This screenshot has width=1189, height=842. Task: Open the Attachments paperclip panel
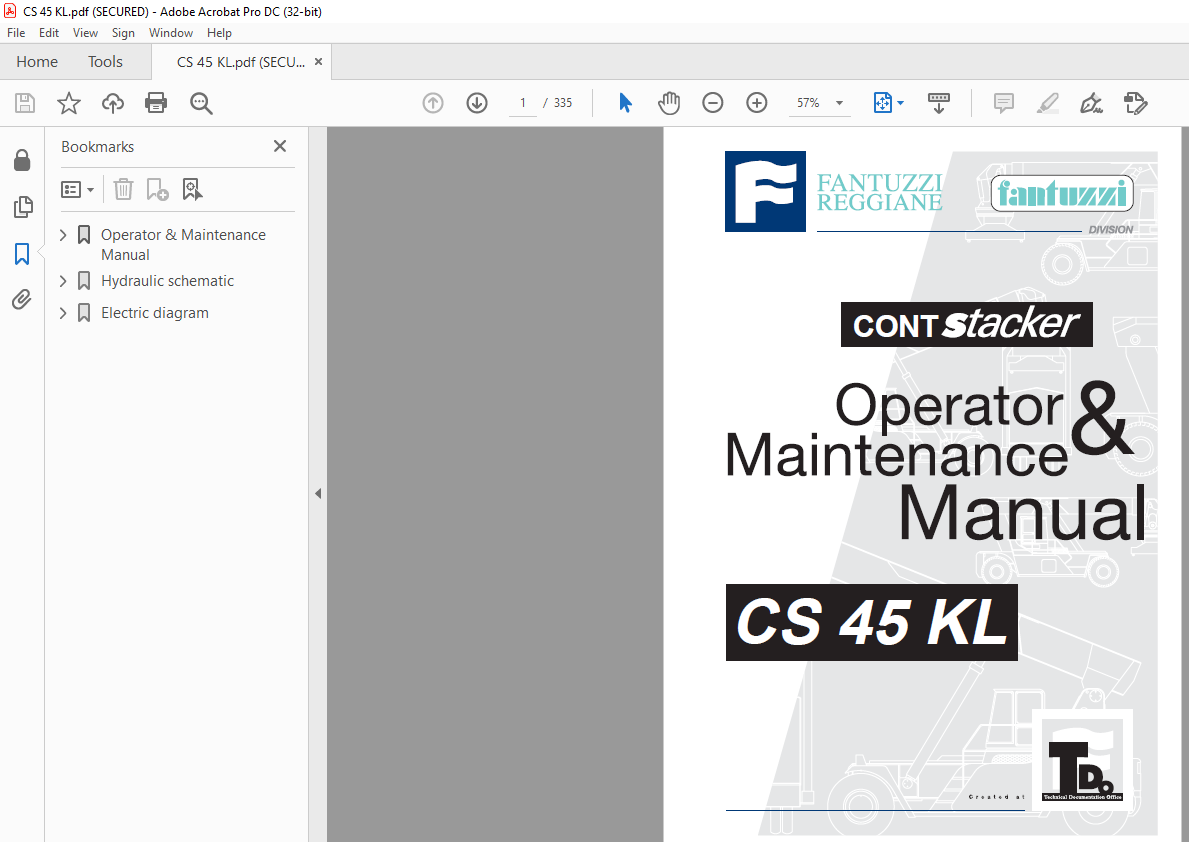coord(22,300)
